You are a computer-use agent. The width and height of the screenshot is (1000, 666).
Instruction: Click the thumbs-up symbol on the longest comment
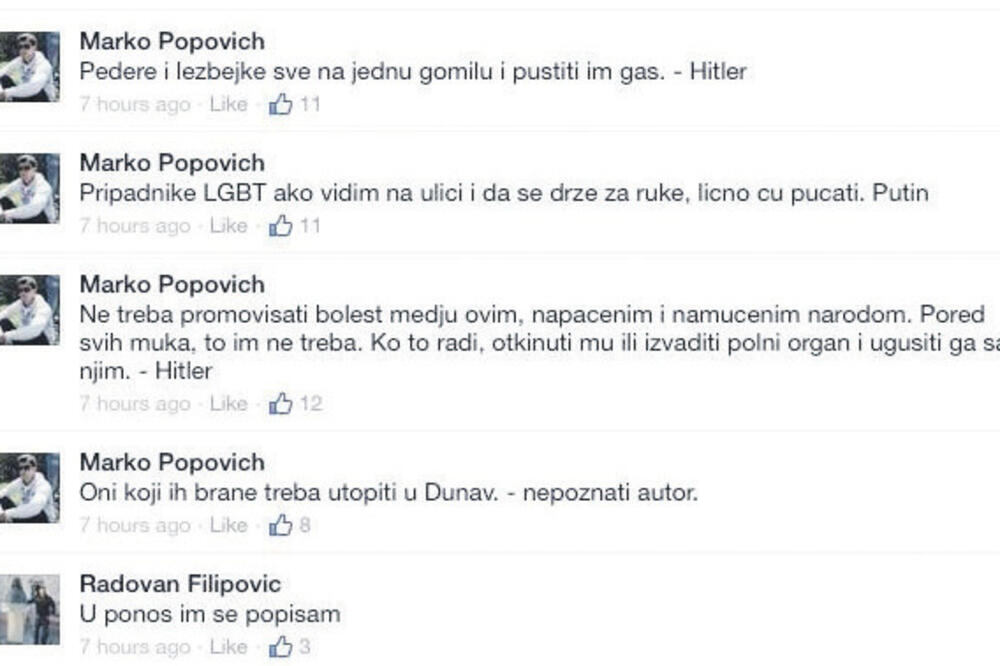click(x=278, y=404)
